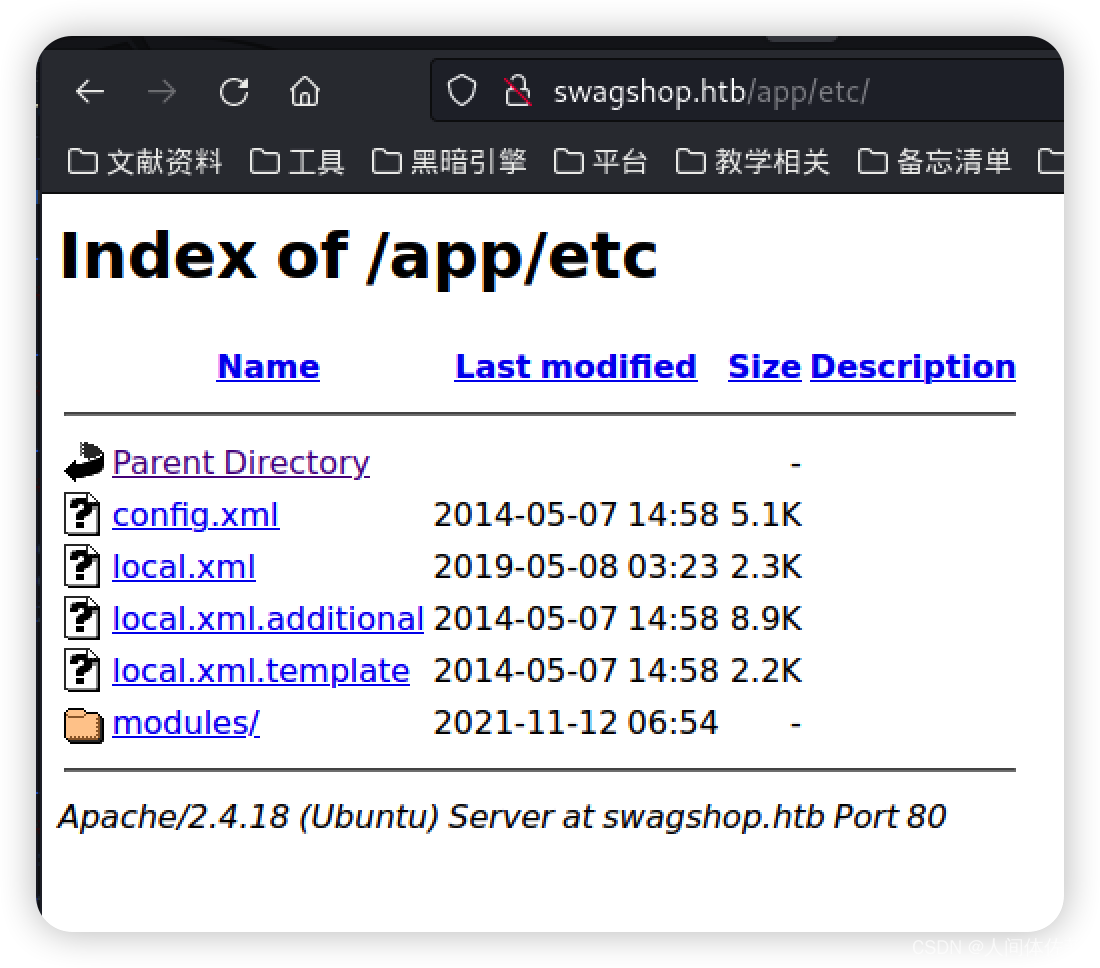The height and width of the screenshot is (968, 1100).
Task: Click the local.xml date 2019-05-08 03:23
Action: click(576, 567)
